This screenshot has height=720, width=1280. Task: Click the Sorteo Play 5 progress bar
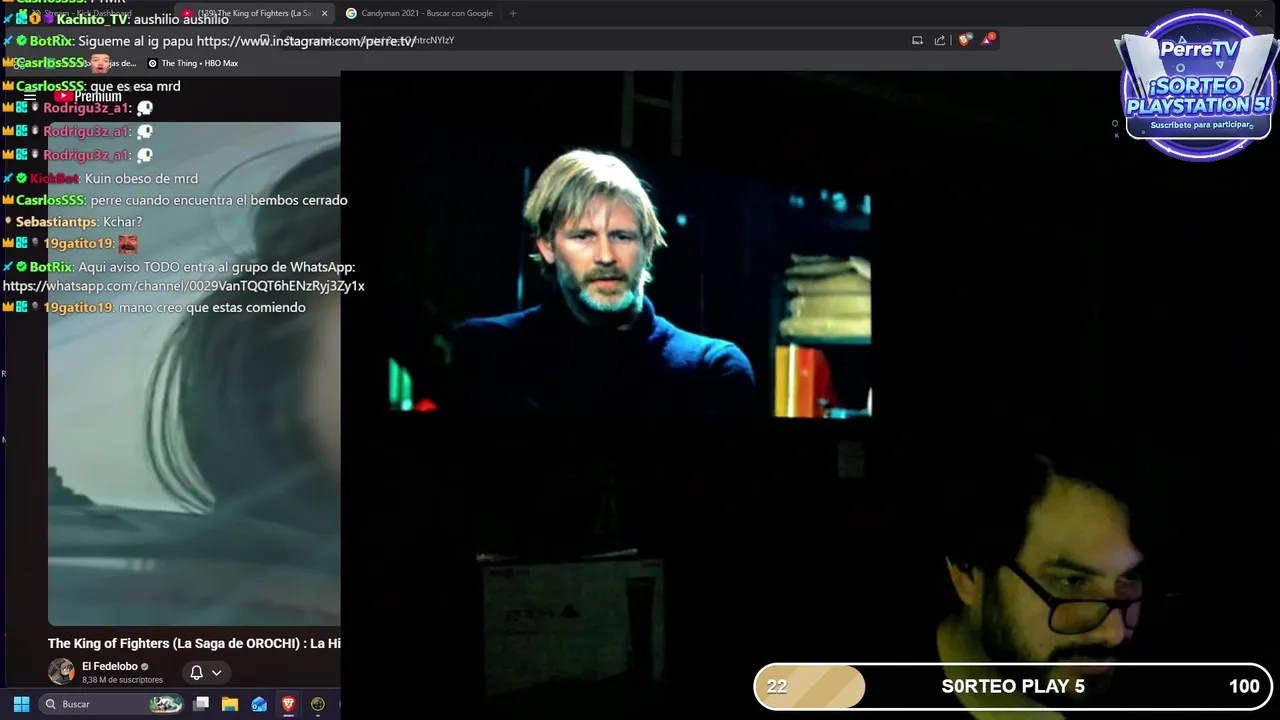click(1013, 686)
